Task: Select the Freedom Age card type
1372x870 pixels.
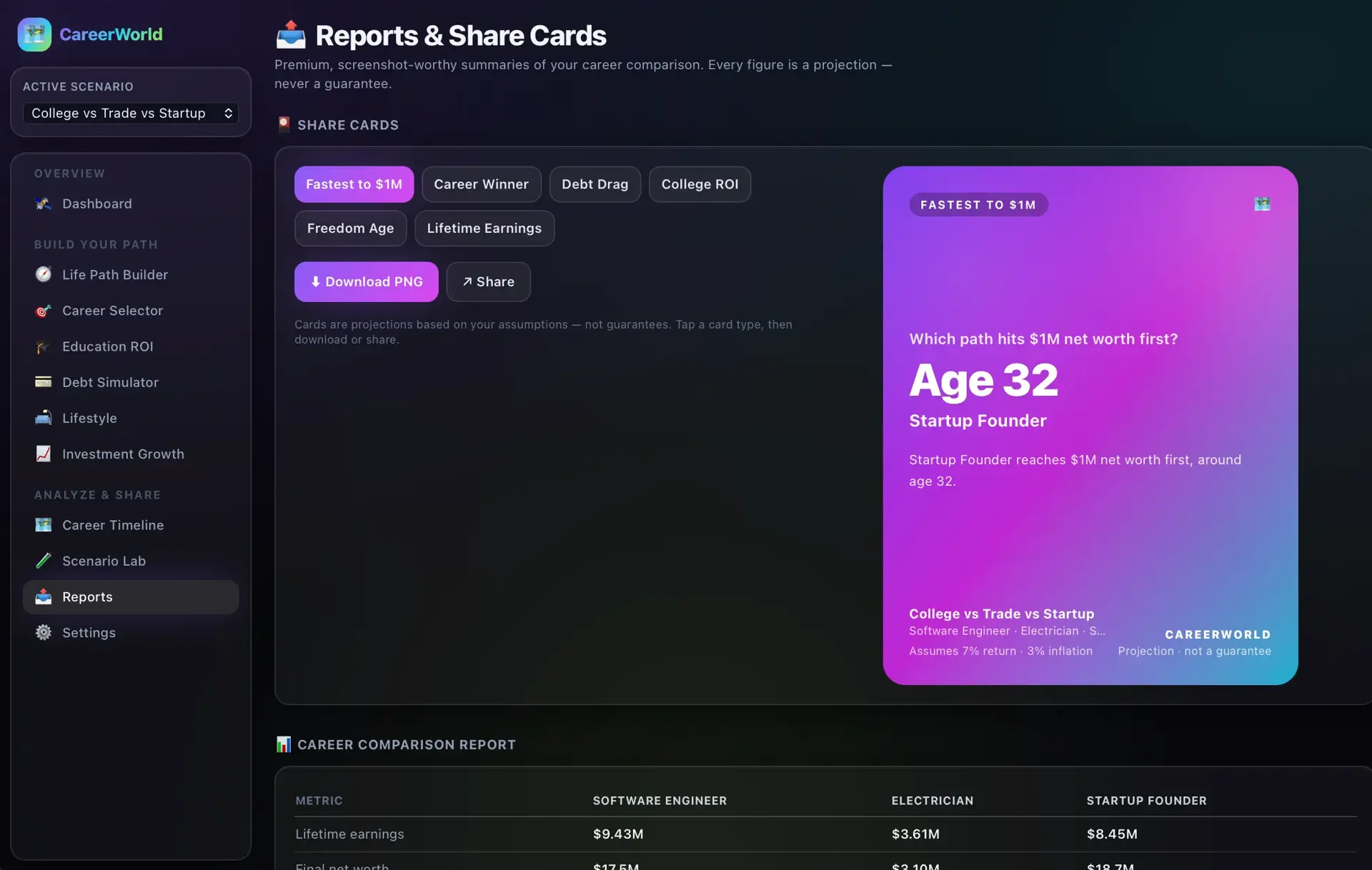Action: click(350, 229)
